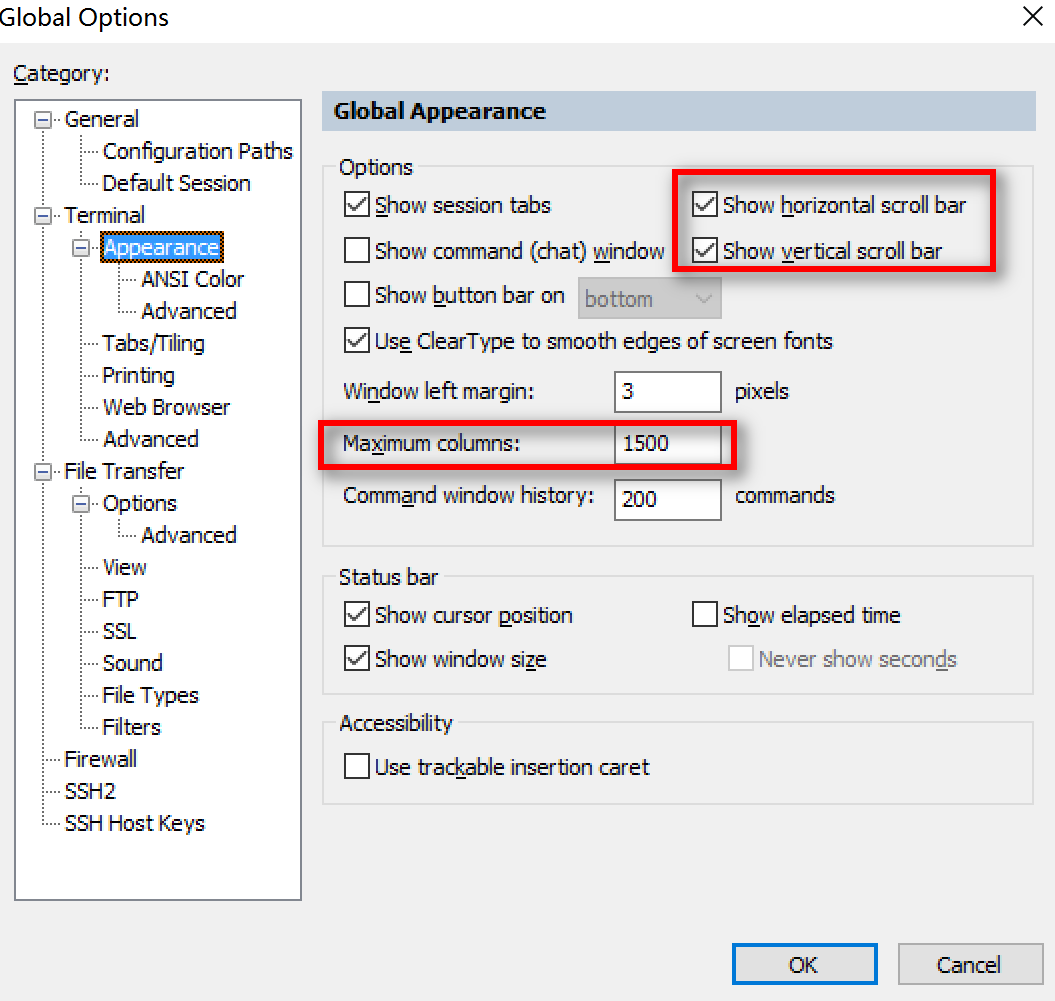This screenshot has height=1001, width=1055.
Task: Collapse the Terminal tree node
Action: (43, 216)
